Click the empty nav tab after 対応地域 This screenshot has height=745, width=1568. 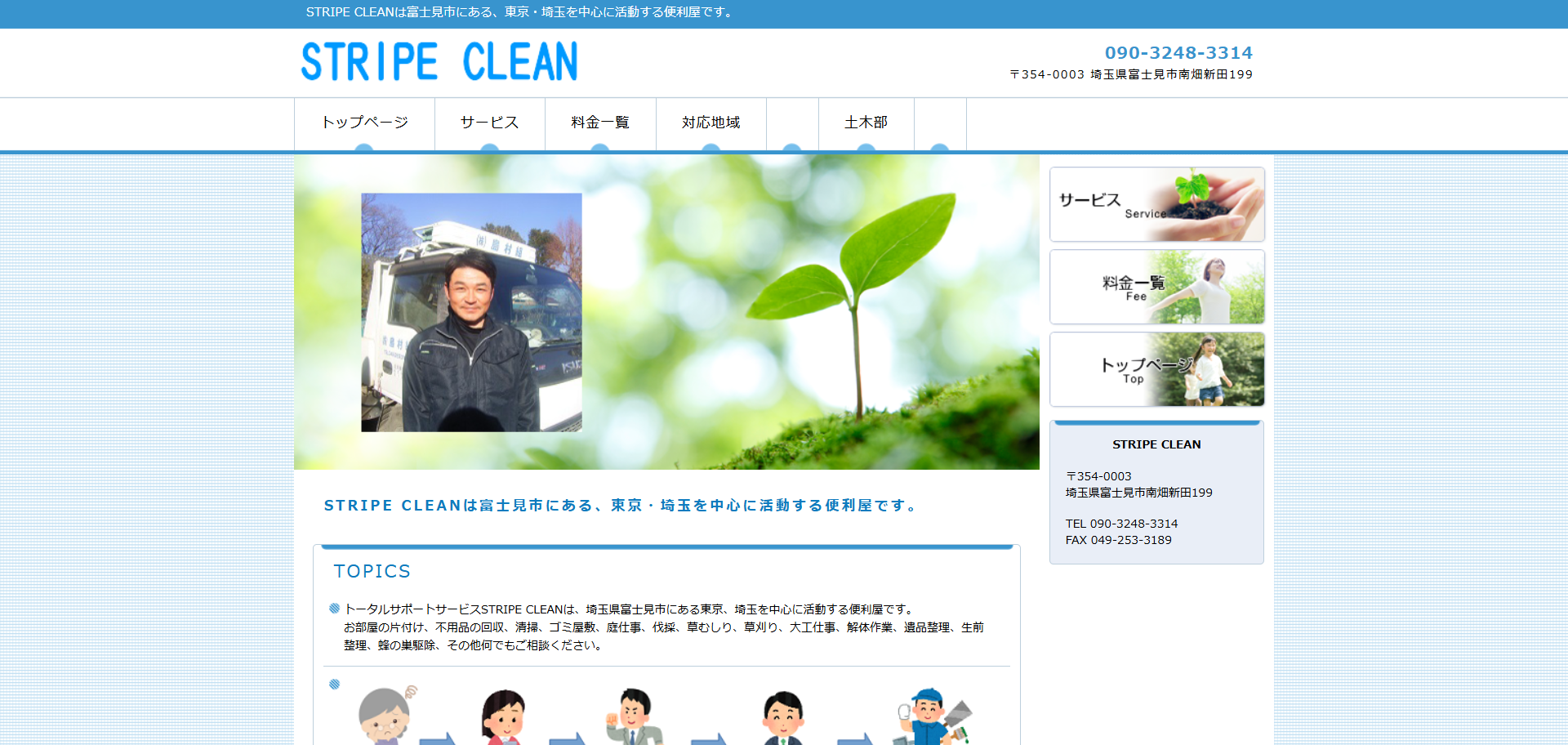pyautogui.click(x=792, y=124)
